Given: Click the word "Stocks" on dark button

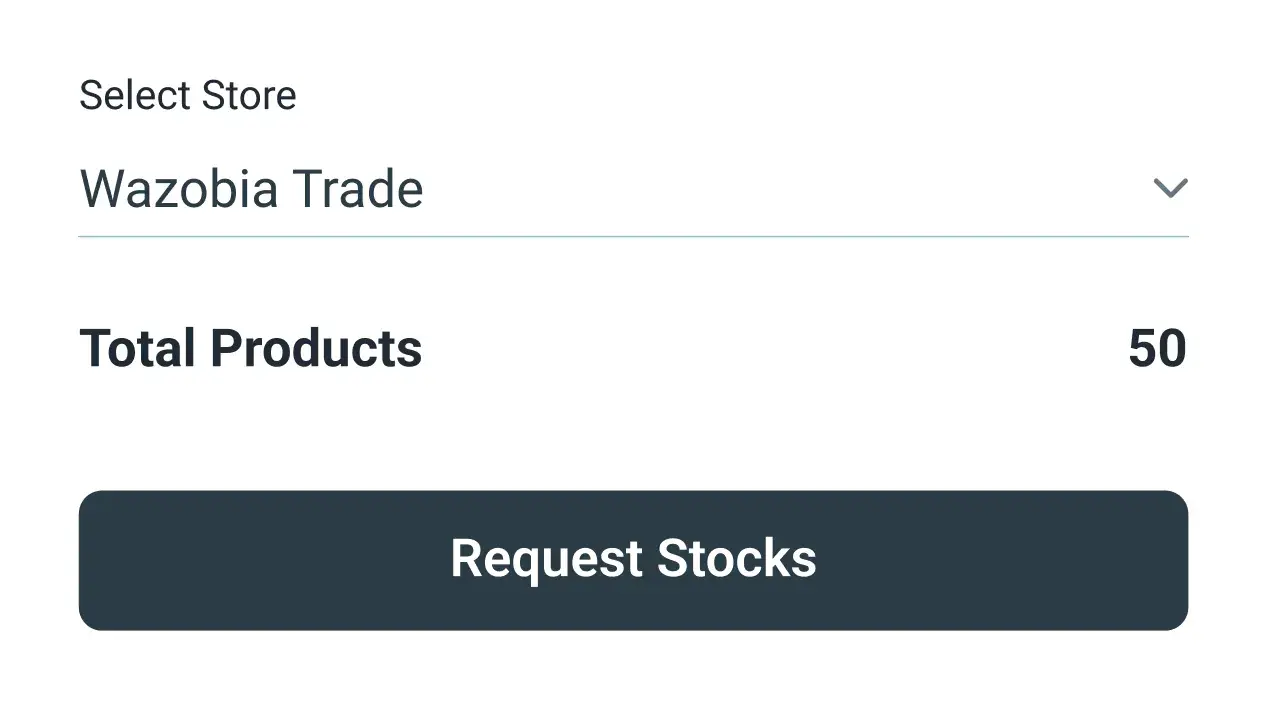Looking at the screenshot, I should [x=737, y=559].
